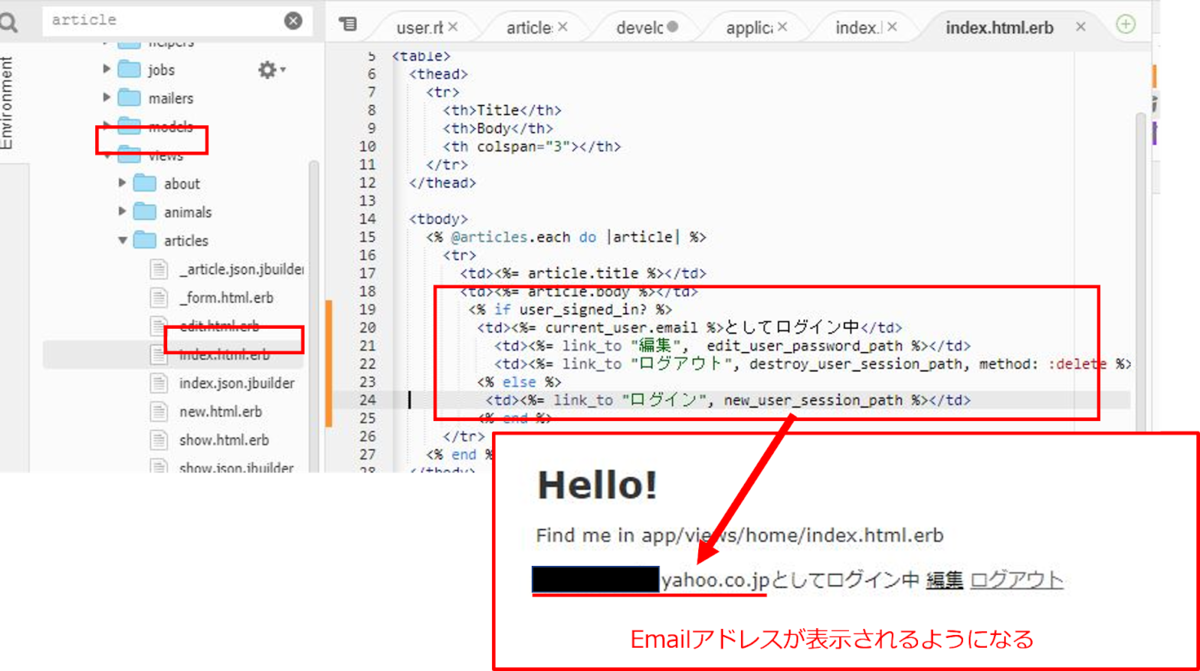This screenshot has width=1200, height=671.
Task: Clear the 'article' search field
Action: [x=292, y=20]
